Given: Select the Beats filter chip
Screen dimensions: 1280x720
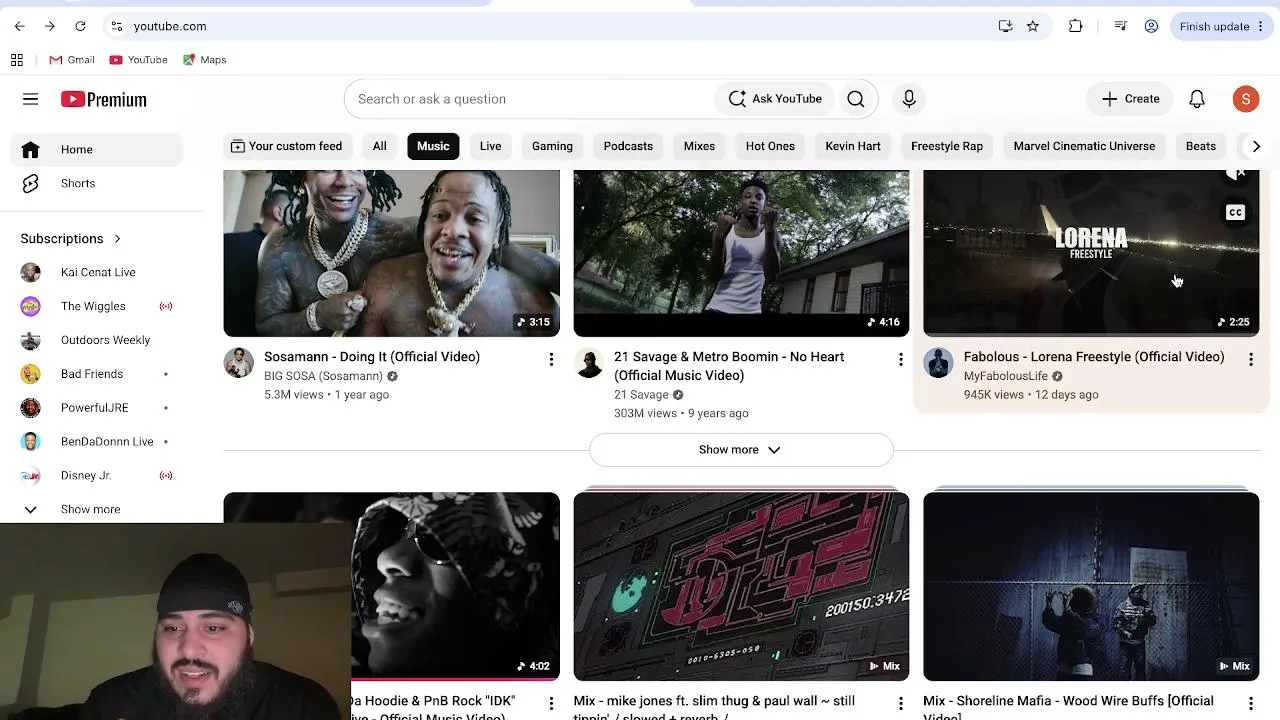Looking at the screenshot, I should click(x=1201, y=146).
